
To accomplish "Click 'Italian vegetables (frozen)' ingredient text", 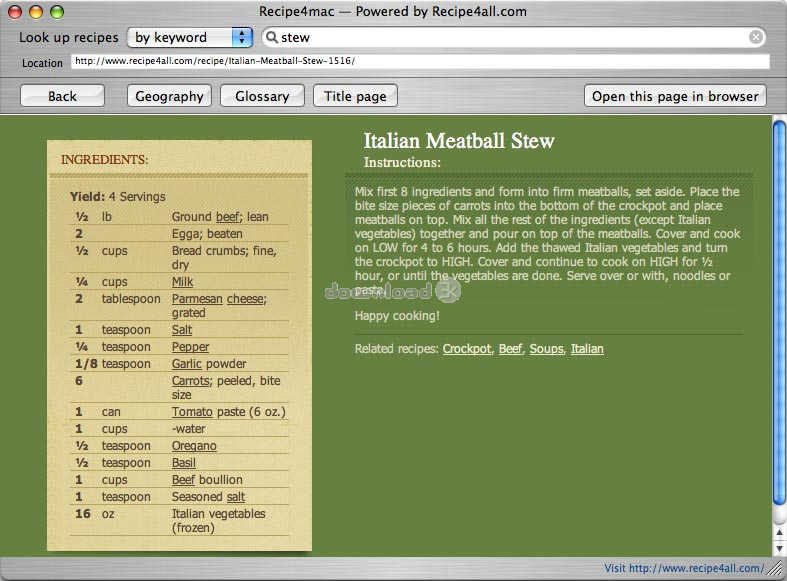I will (x=218, y=521).
